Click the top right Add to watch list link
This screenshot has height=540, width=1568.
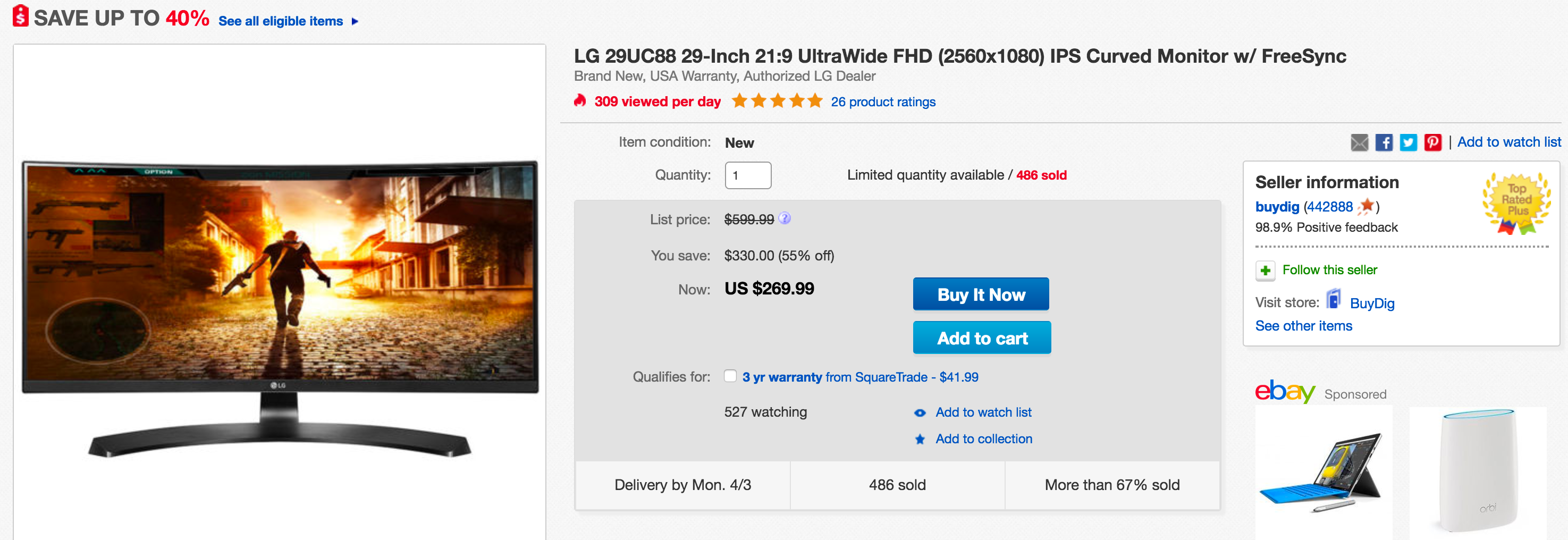(1508, 142)
